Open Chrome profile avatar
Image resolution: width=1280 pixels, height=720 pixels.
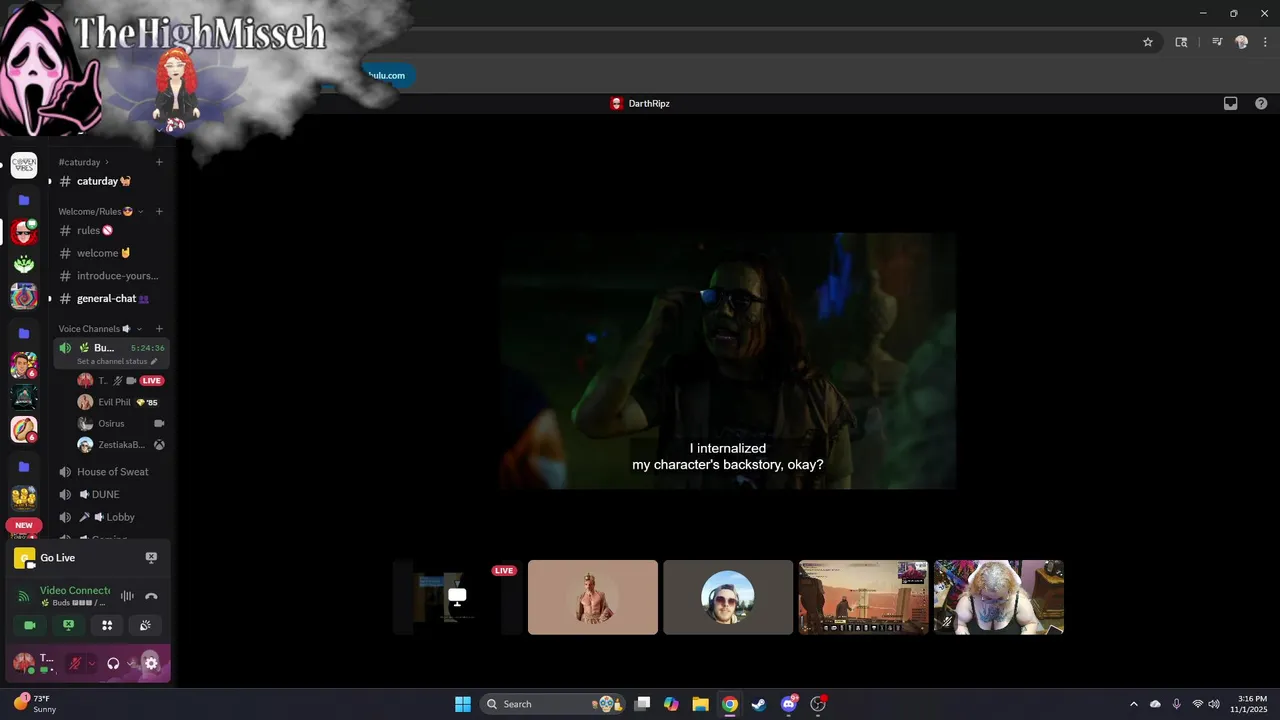tap(1242, 42)
